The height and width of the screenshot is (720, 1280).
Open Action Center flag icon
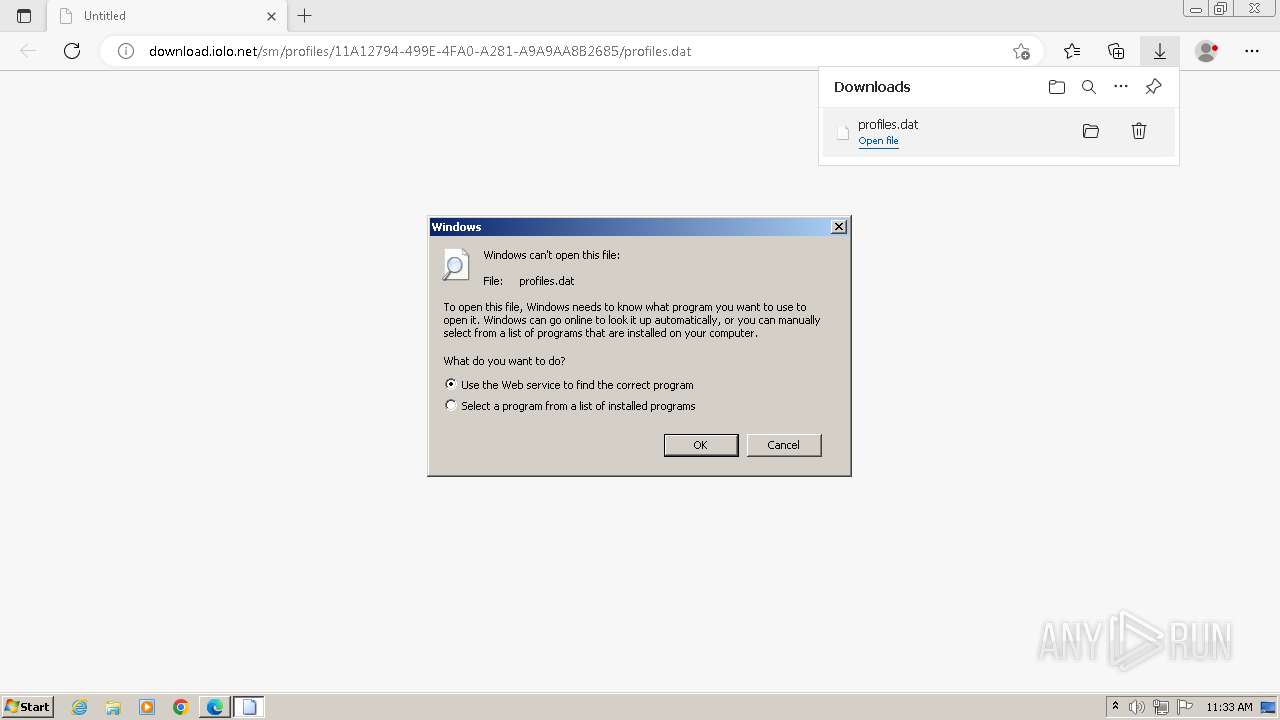tap(1185, 707)
